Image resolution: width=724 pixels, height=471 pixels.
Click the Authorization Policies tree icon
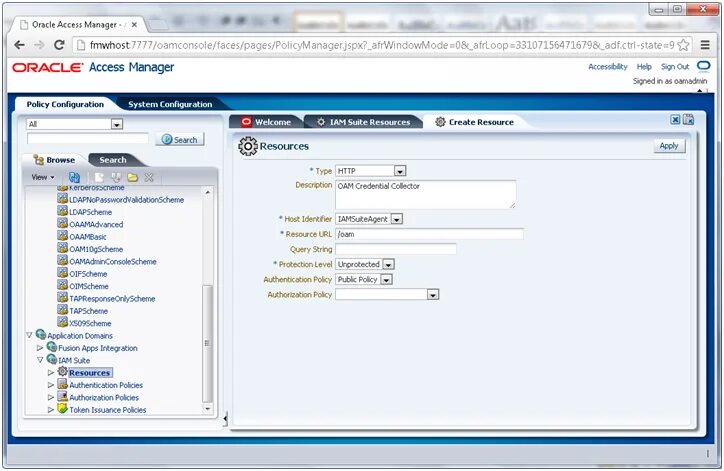(x=62, y=397)
